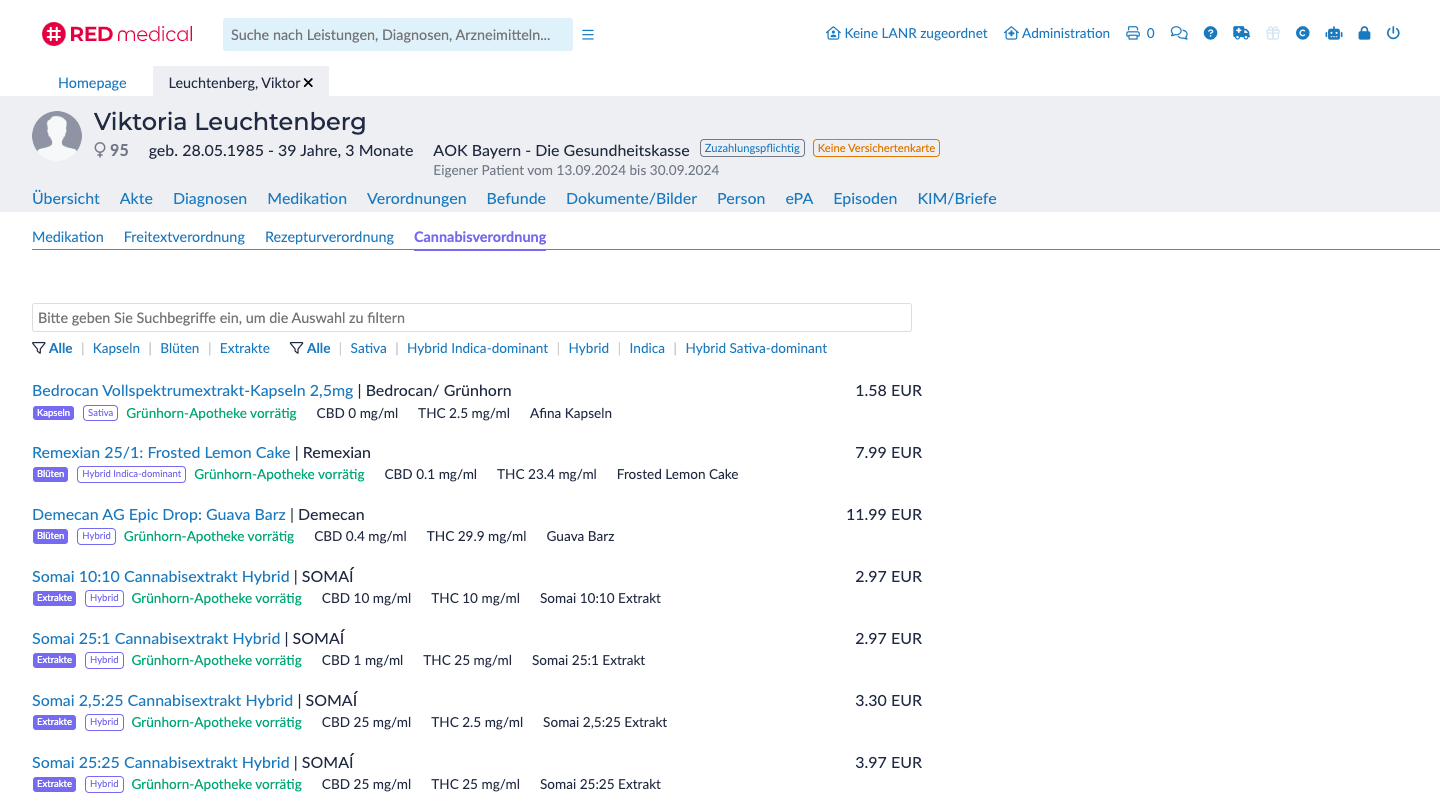
Task: Click the 11.99 EUR price
Action: pyautogui.click(x=884, y=514)
